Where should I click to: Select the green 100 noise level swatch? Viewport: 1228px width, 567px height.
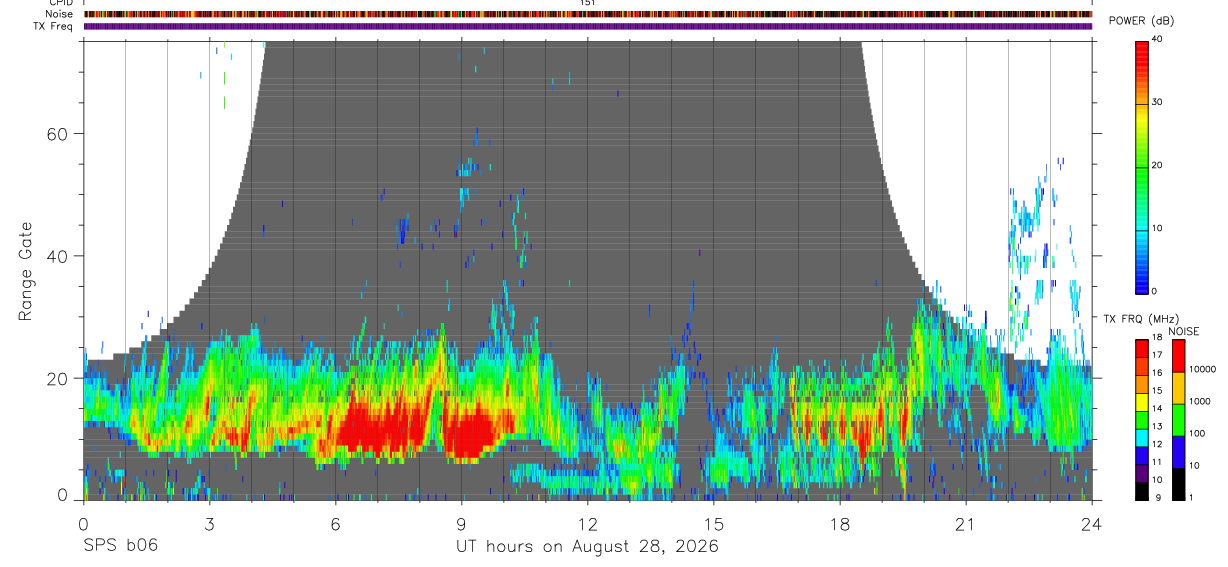click(x=1178, y=420)
